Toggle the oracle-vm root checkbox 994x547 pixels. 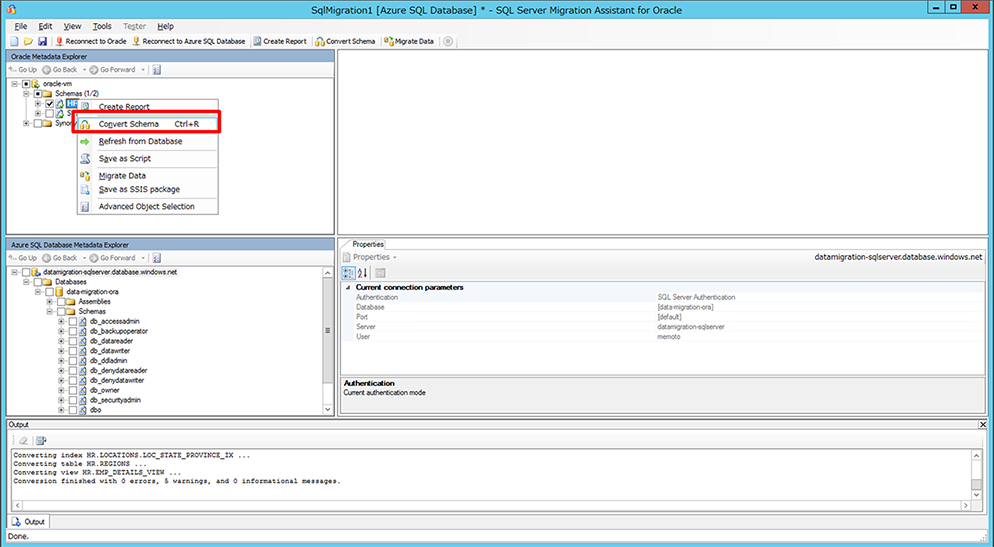pyautogui.click(x=26, y=84)
